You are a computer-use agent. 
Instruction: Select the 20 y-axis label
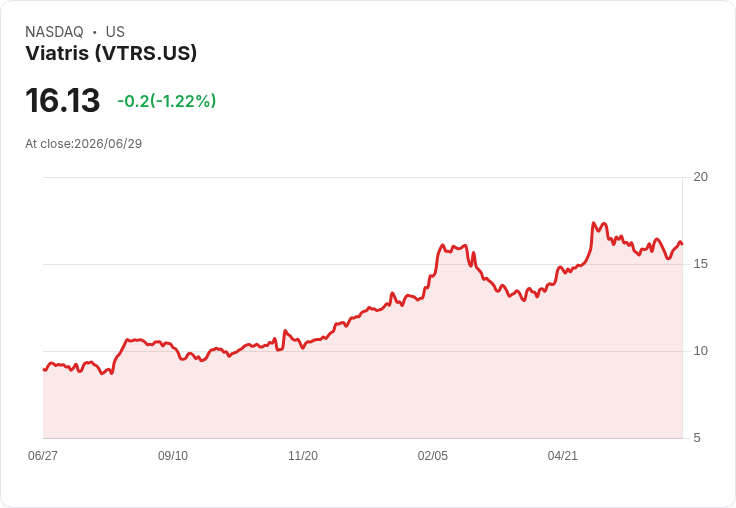[x=700, y=177]
